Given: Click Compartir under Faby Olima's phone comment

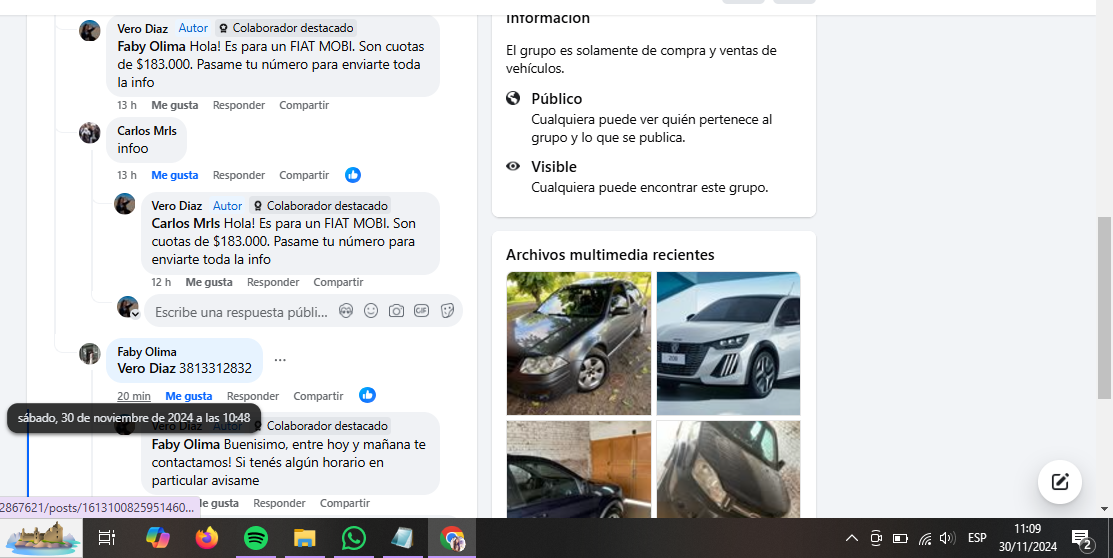Looking at the screenshot, I should tap(318, 396).
